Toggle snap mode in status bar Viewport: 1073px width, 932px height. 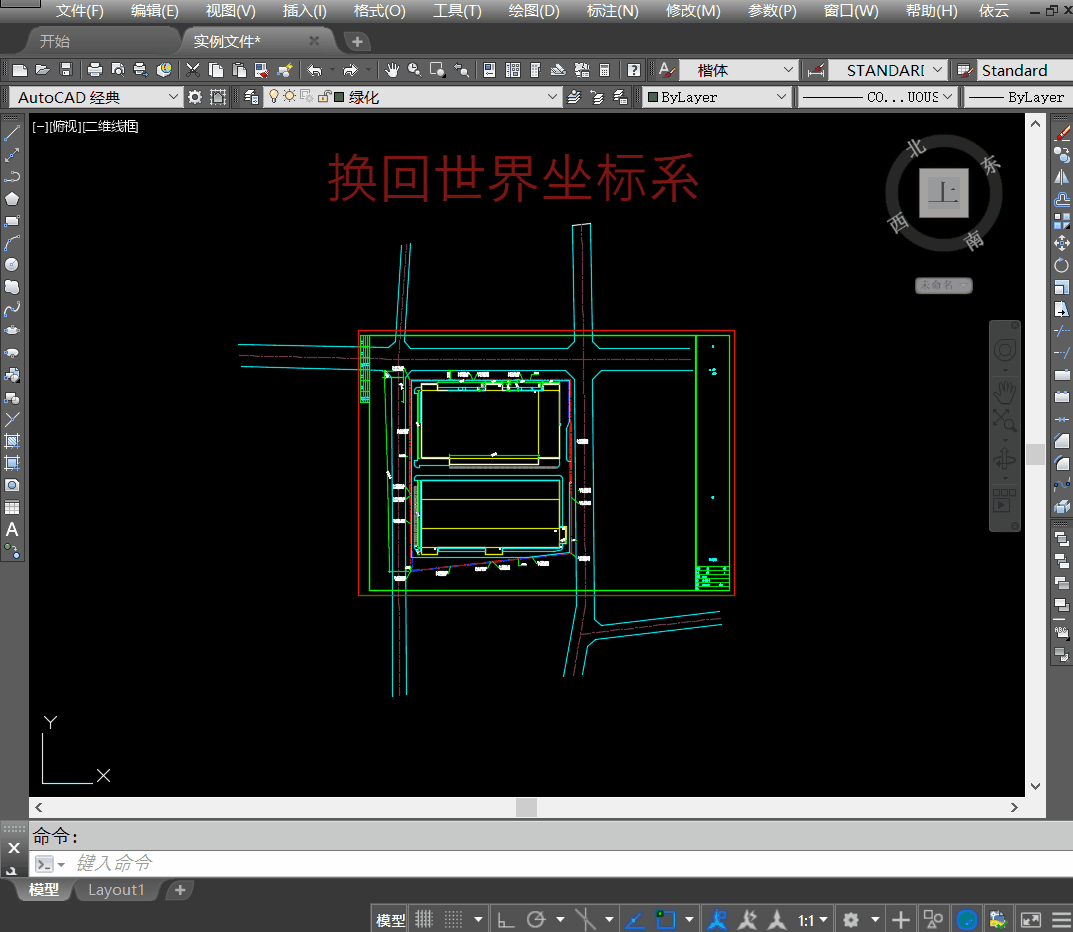click(x=454, y=919)
